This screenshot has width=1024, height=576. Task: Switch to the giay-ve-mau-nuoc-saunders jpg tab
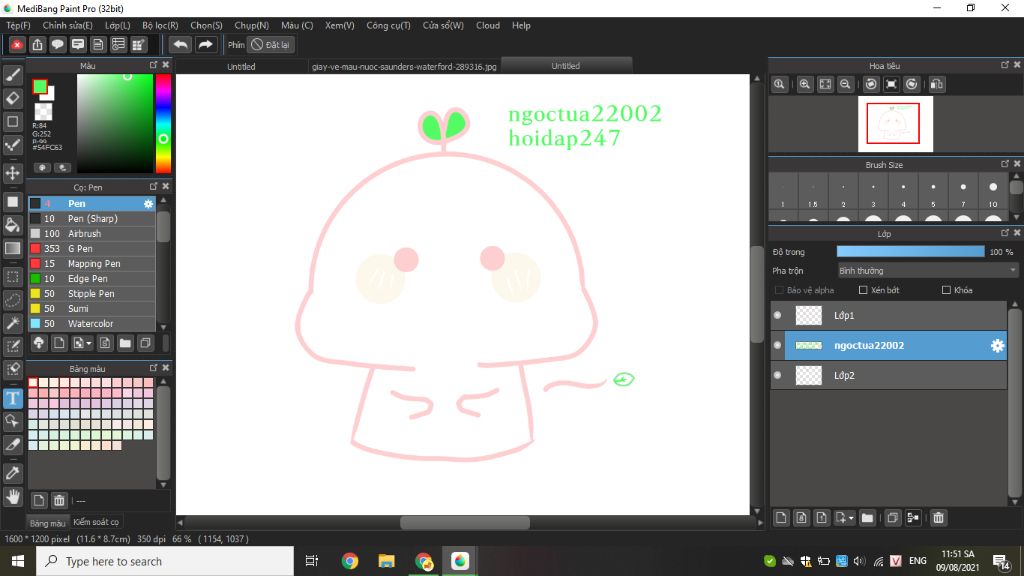coord(404,67)
